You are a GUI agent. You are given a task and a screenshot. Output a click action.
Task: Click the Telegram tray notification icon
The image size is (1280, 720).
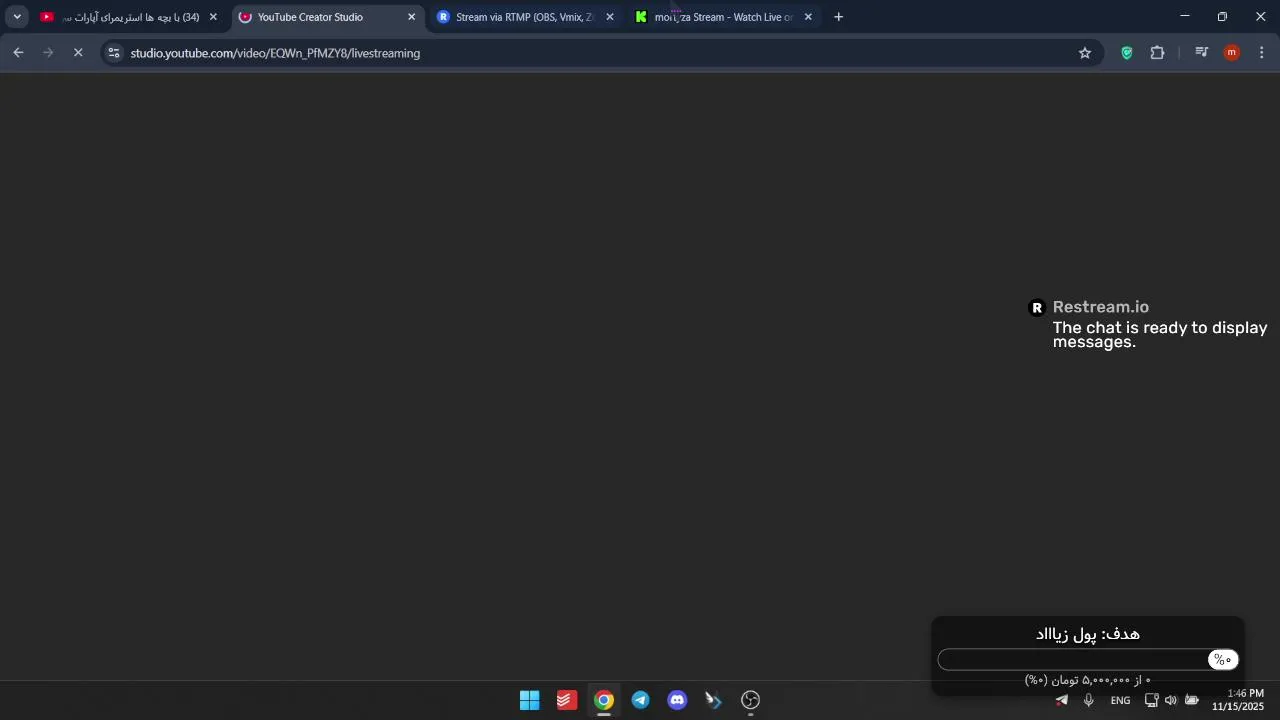(x=1061, y=700)
